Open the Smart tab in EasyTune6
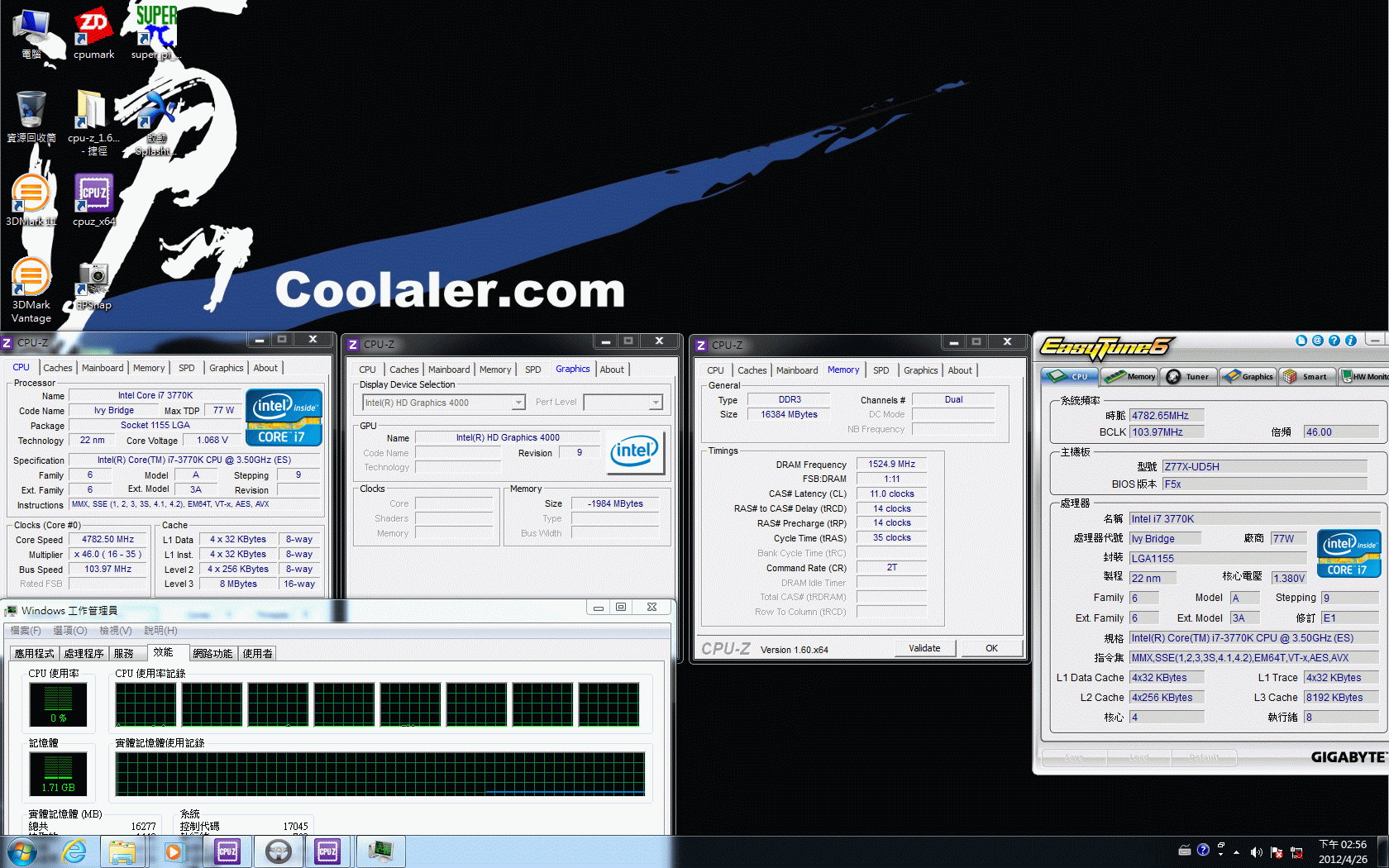Screen dimensions: 1389x868 pyautogui.click(x=1306, y=377)
